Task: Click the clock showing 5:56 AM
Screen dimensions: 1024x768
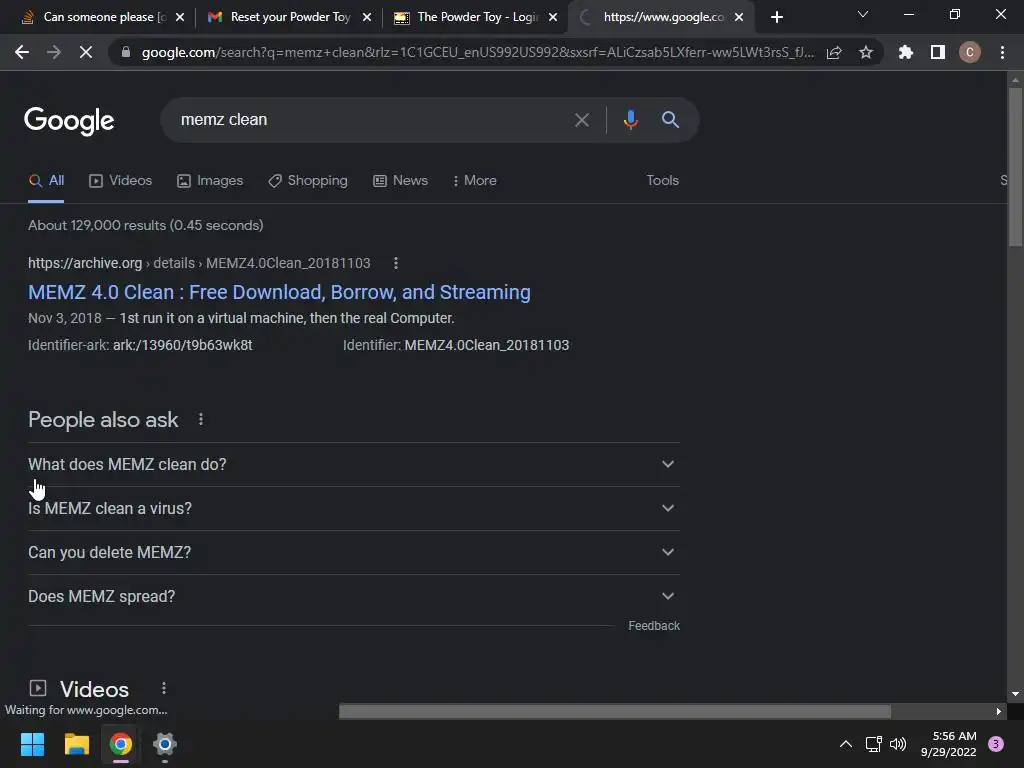Action: click(x=948, y=744)
